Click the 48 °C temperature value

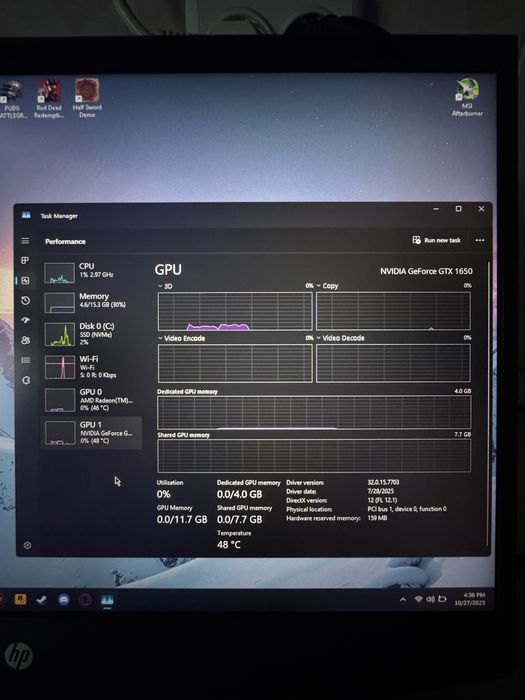229,545
